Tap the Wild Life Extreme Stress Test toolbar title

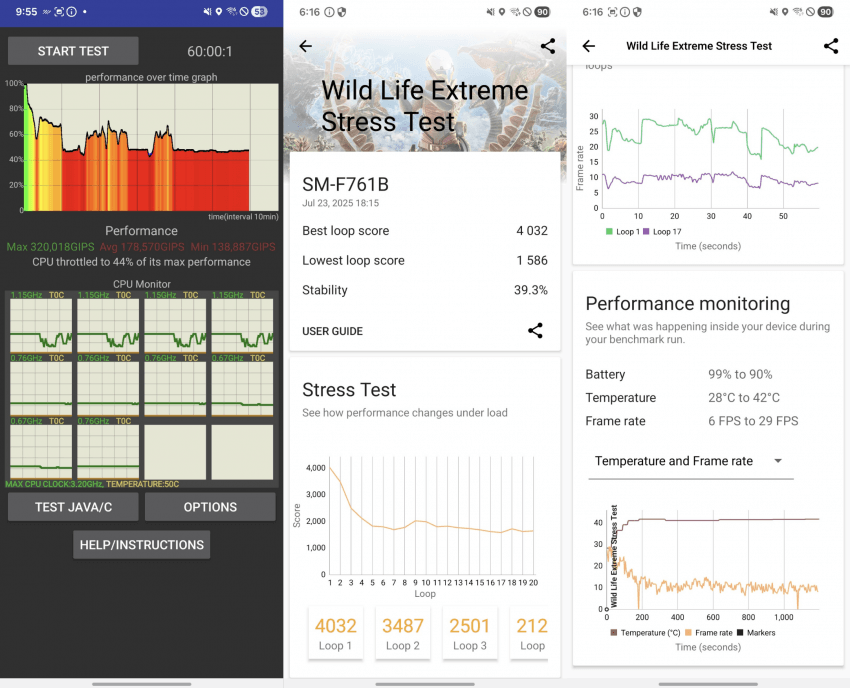699,46
